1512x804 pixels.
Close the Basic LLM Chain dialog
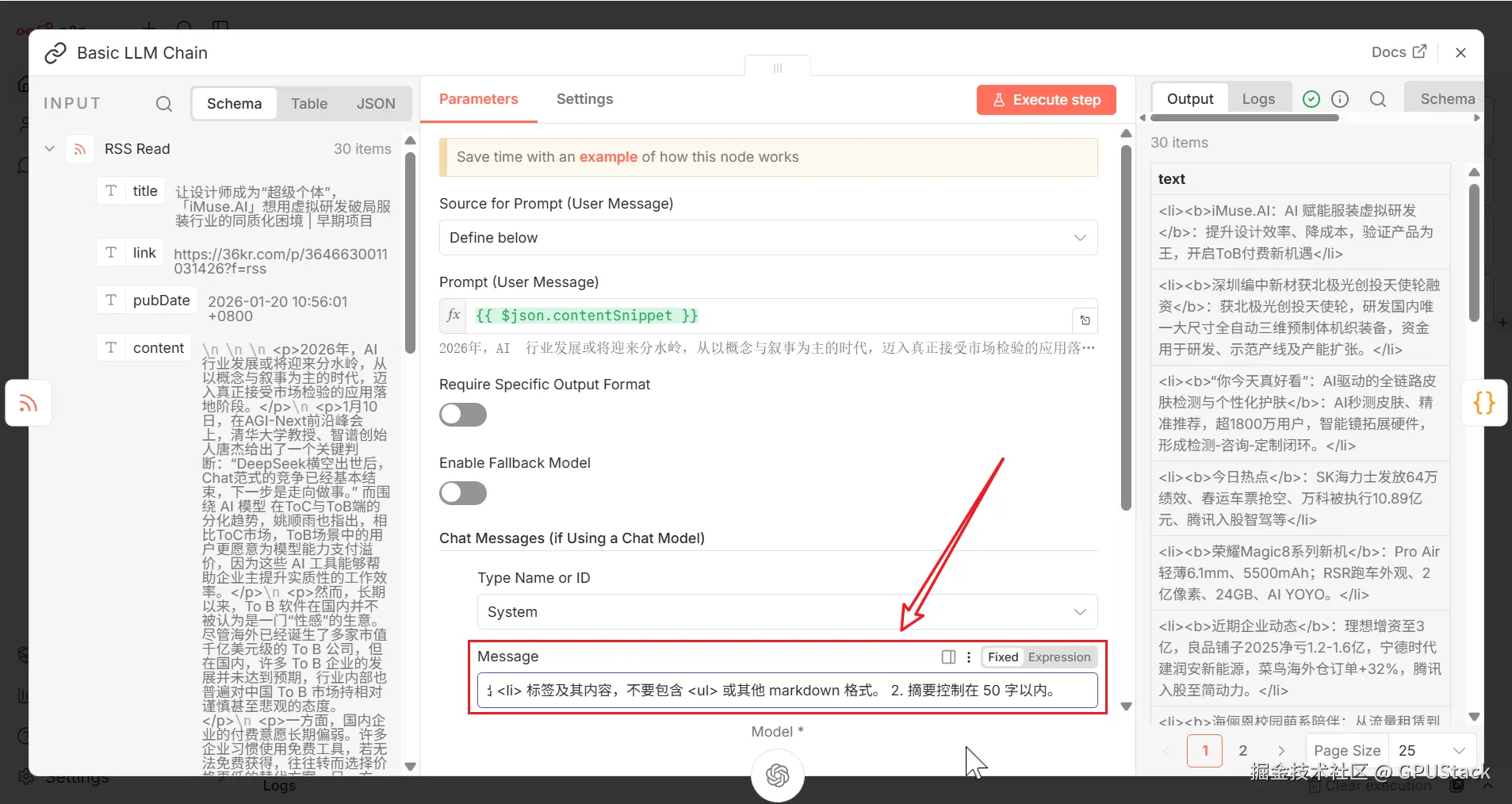(1460, 52)
